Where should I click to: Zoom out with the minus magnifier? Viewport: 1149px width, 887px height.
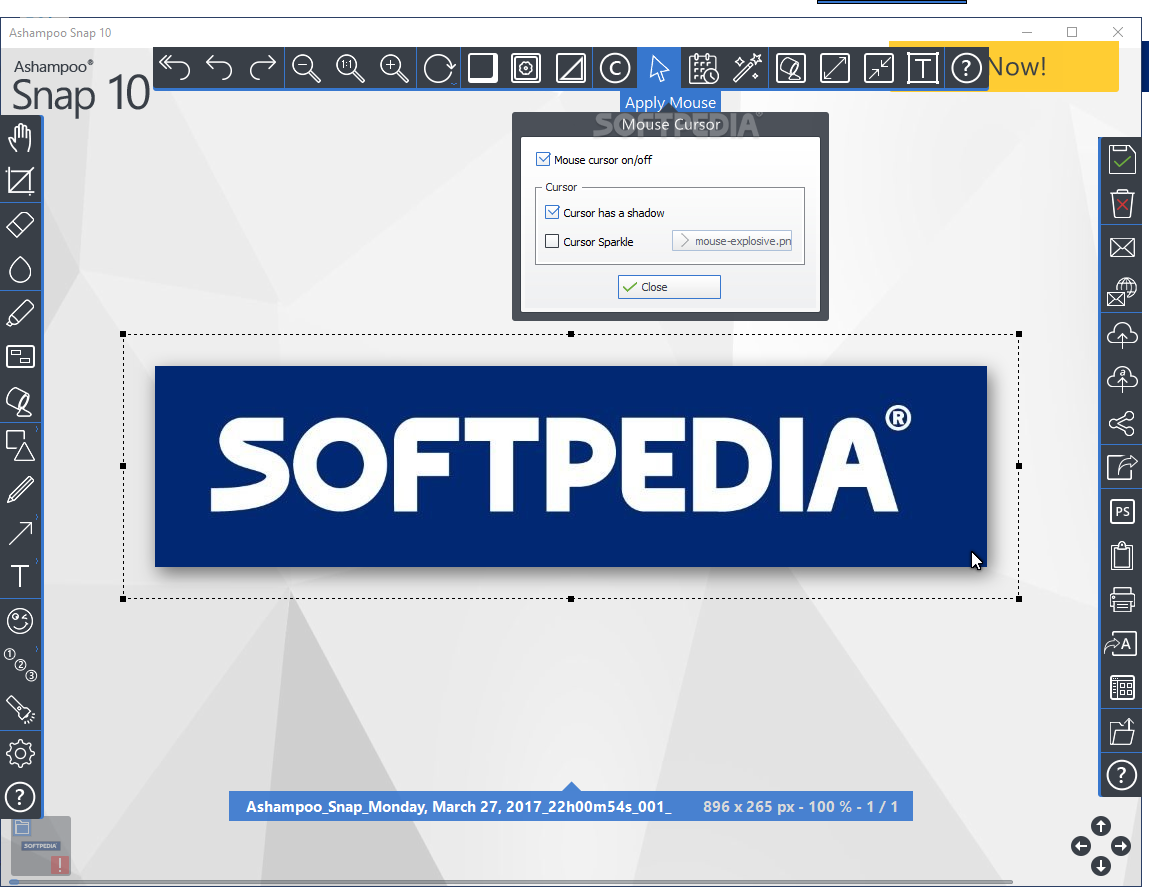pos(306,68)
